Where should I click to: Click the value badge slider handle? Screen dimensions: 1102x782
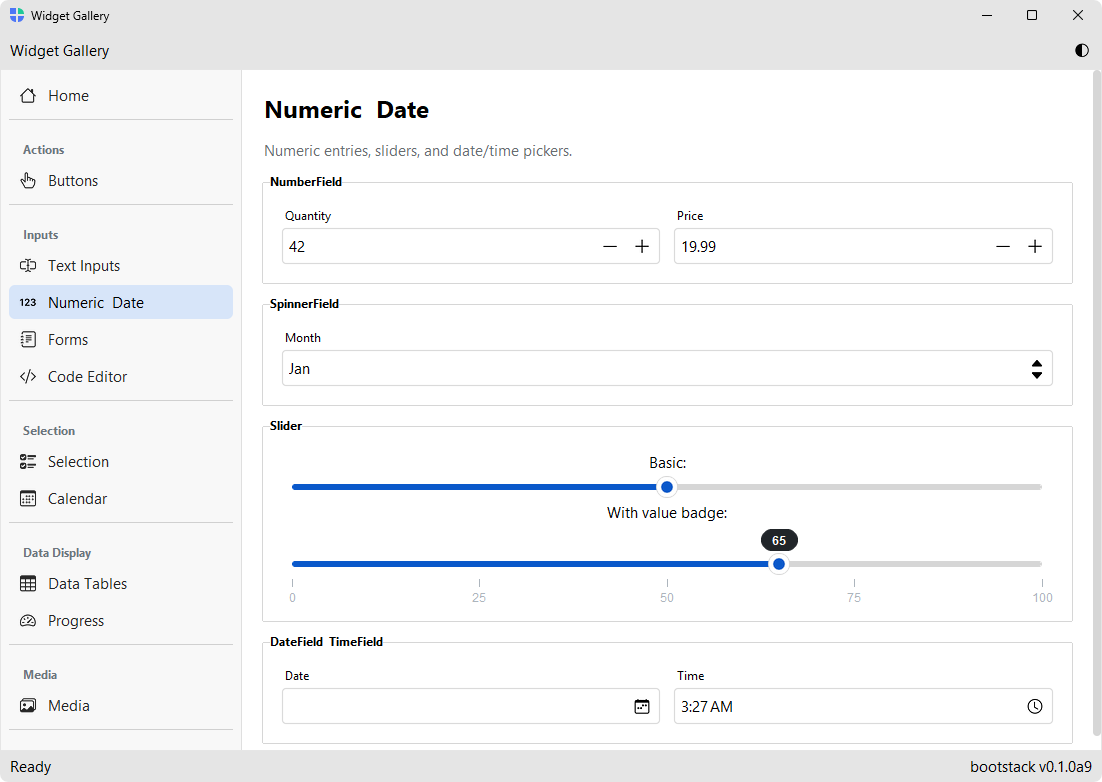click(x=779, y=563)
